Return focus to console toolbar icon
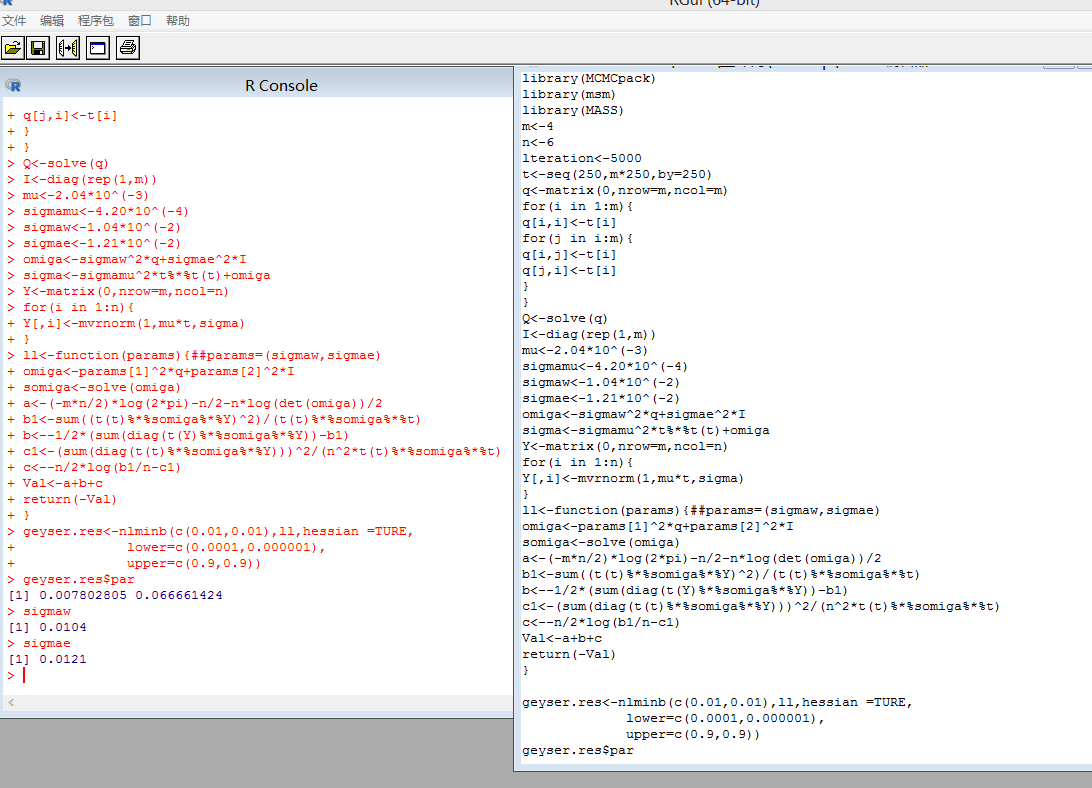The height and width of the screenshot is (788, 1092). pos(98,48)
